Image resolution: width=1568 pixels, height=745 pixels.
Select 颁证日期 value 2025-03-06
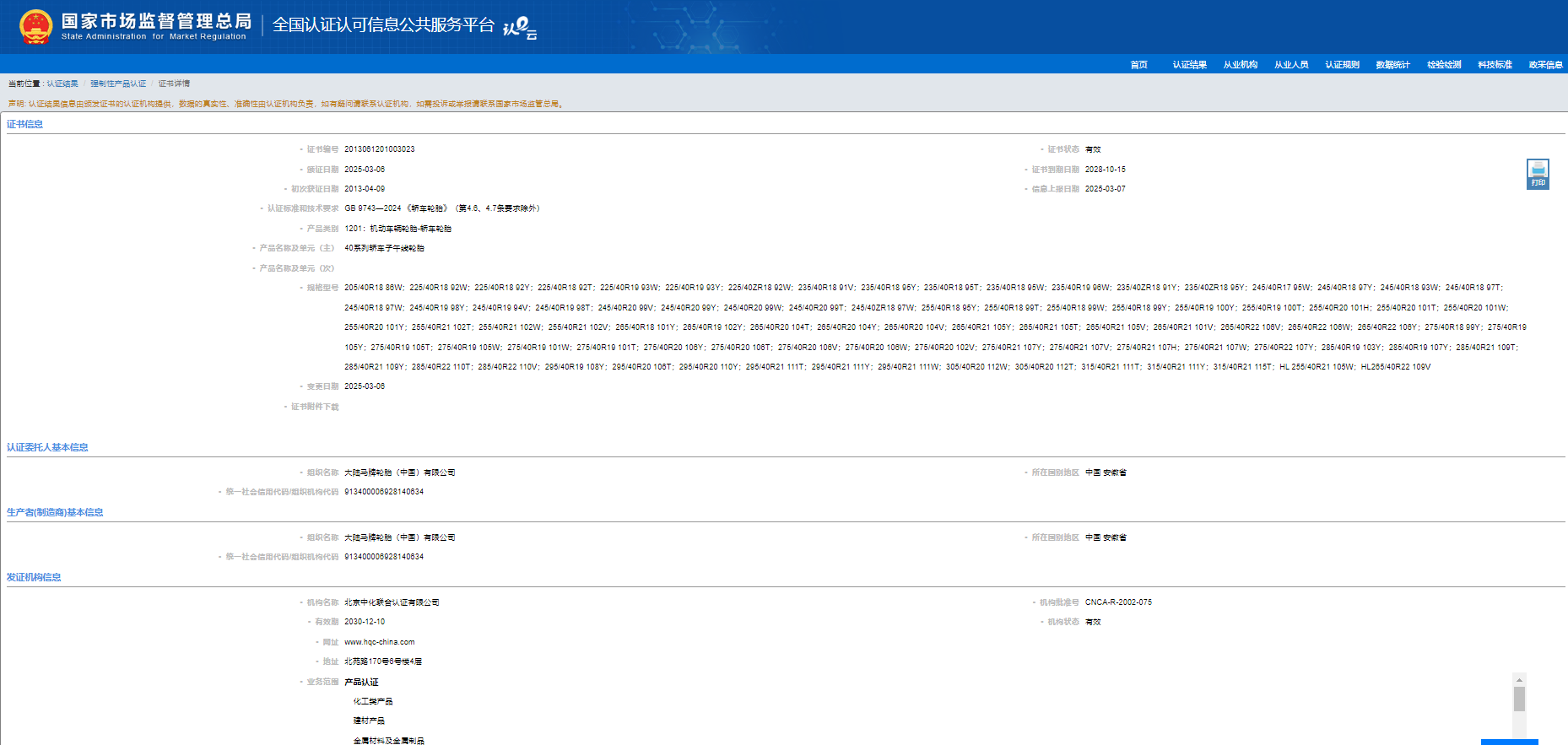(365, 170)
